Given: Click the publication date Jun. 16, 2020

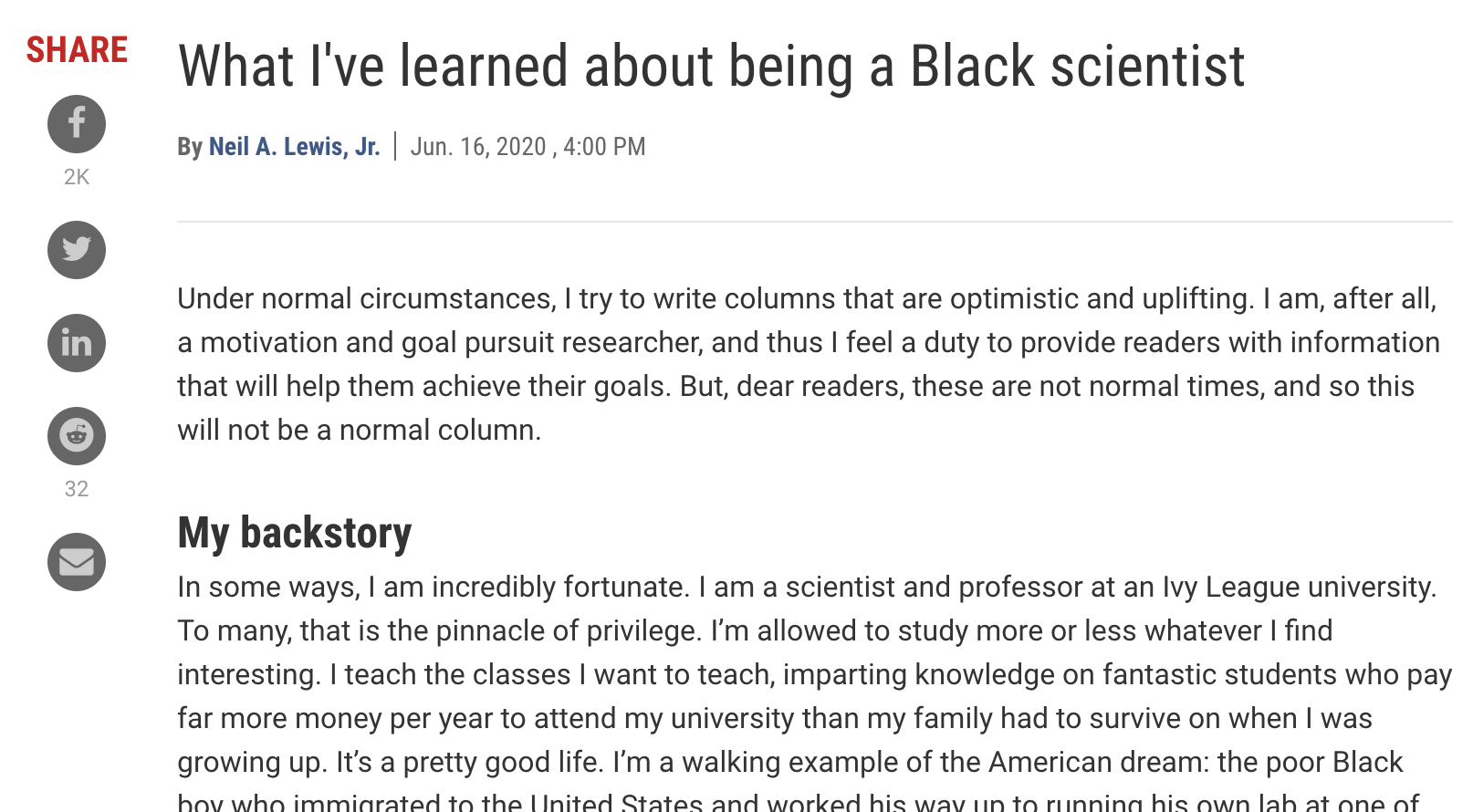Looking at the screenshot, I should point(478,147).
